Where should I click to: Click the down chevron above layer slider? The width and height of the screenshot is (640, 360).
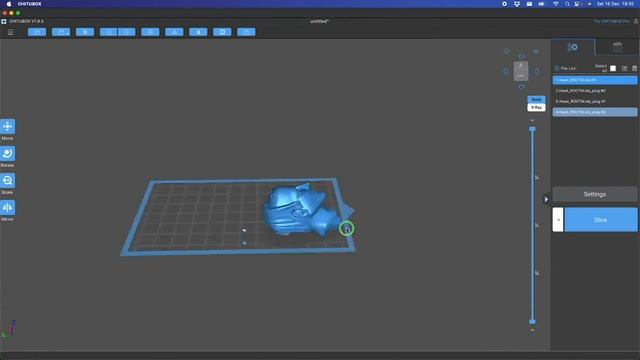(x=532, y=120)
